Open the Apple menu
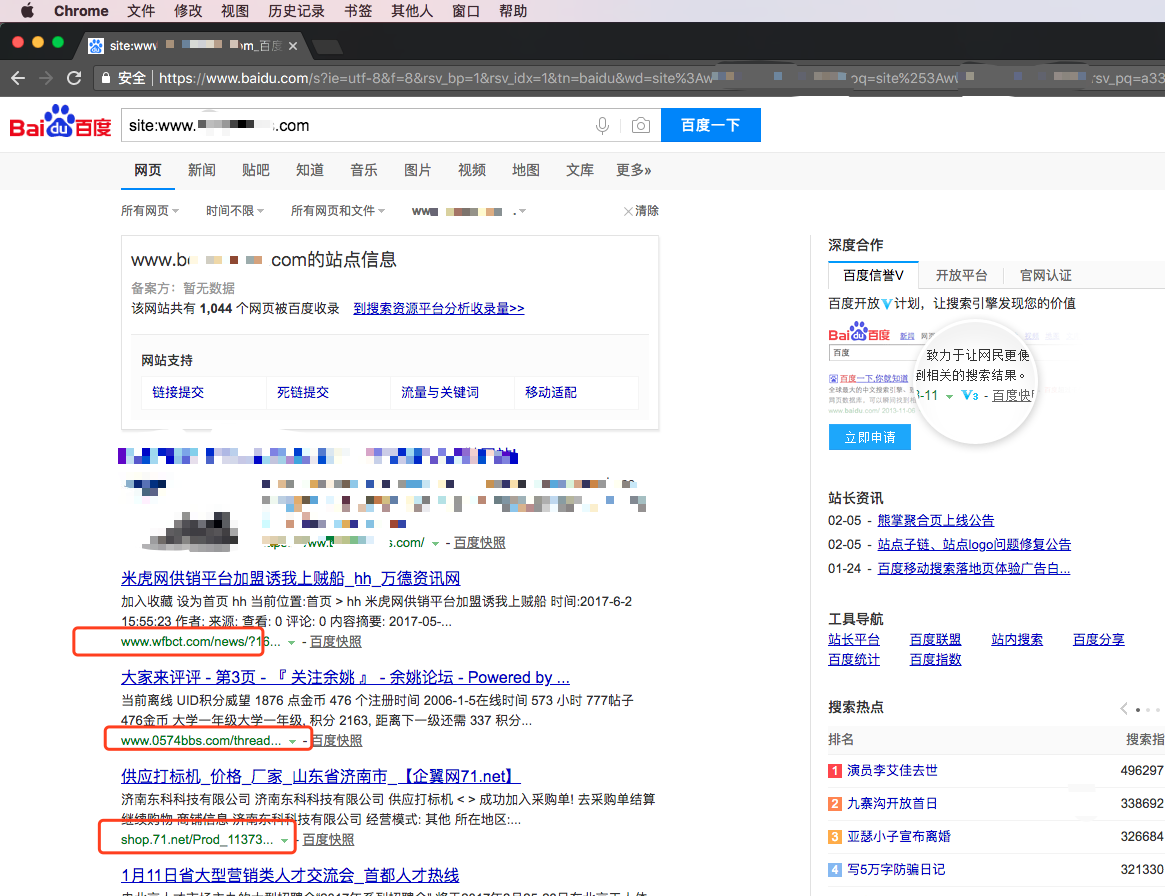Screen dimensions: 1165x896 (27, 11)
